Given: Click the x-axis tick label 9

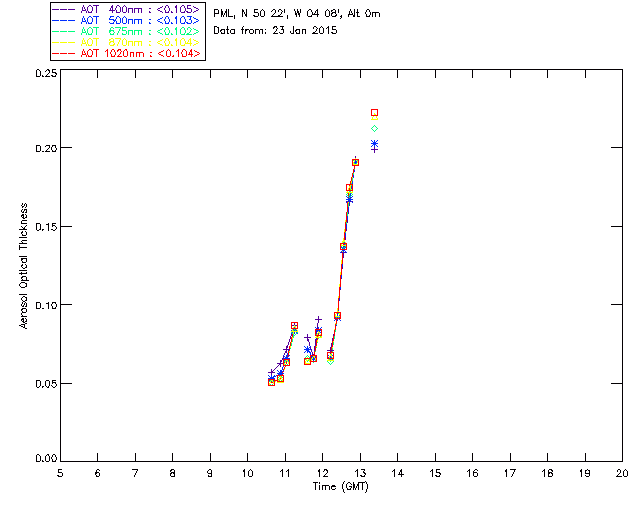Looking at the screenshot, I should click(210, 473).
